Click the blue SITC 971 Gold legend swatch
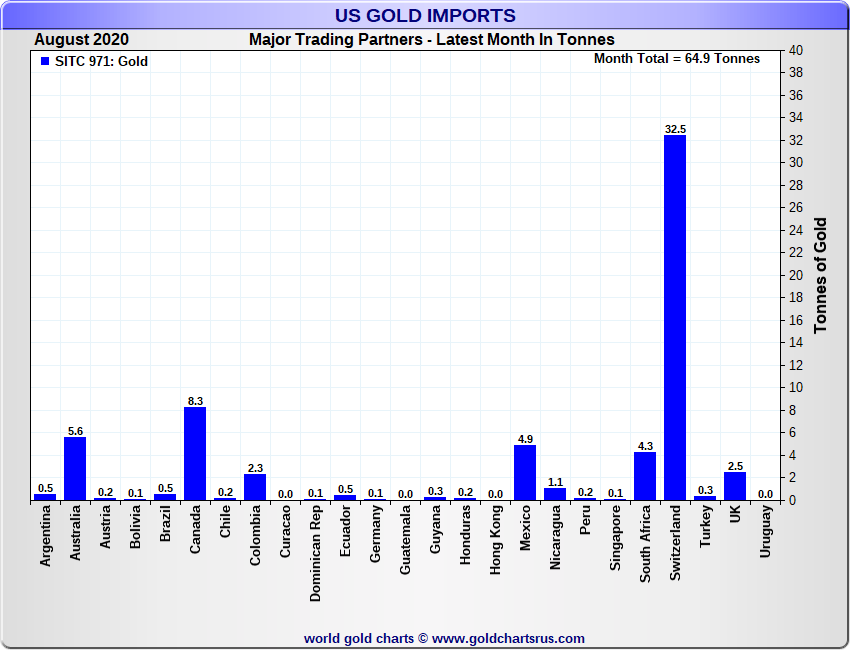850x650 pixels. point(44,61)
